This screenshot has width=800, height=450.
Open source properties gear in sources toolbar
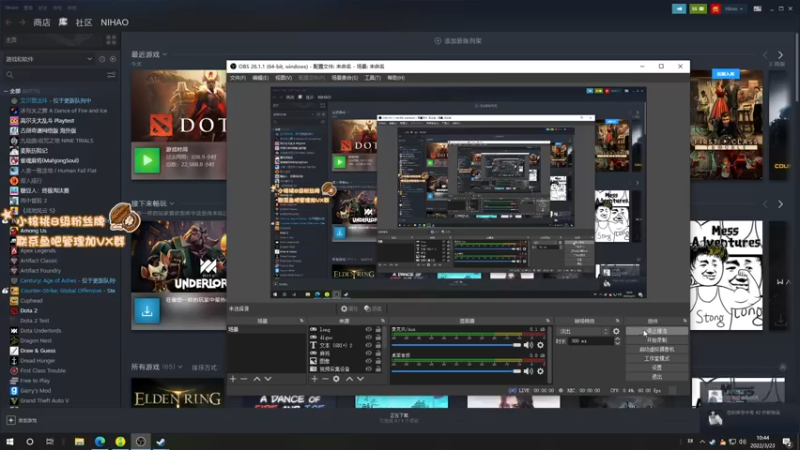click(336, 379)
